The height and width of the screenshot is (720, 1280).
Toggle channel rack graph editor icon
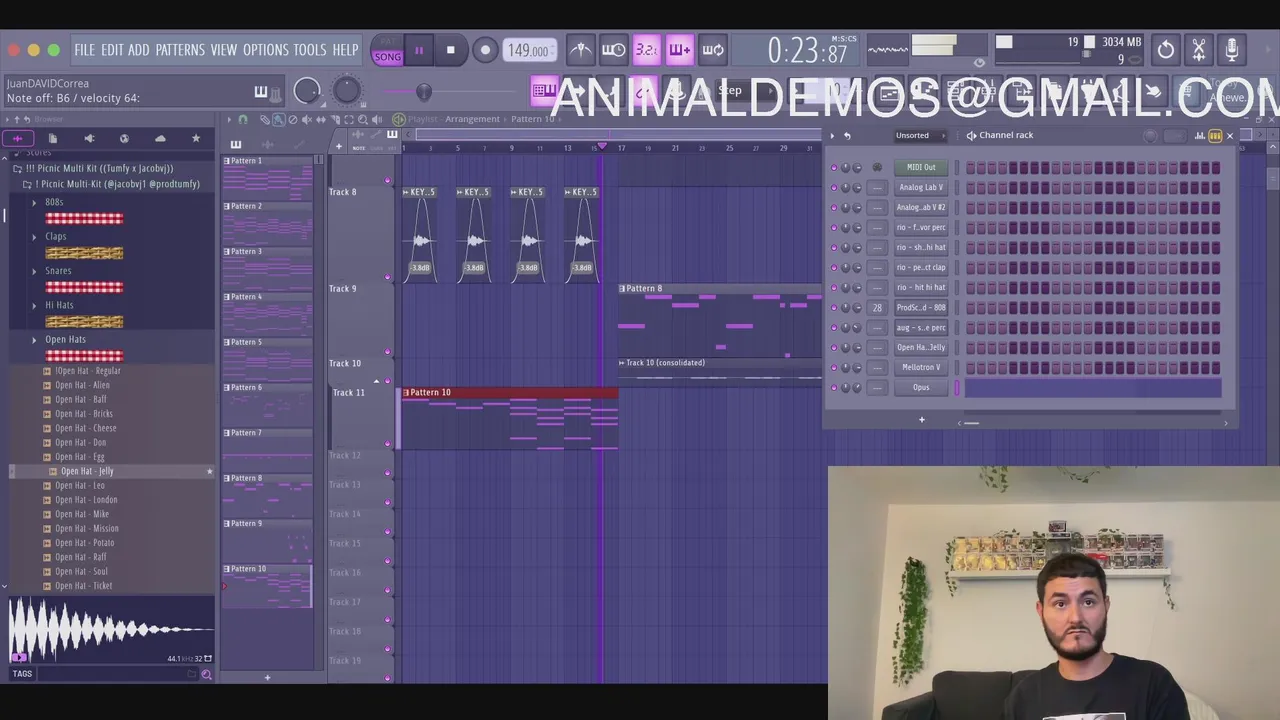pyautogui.click(x=1199, y=136)
